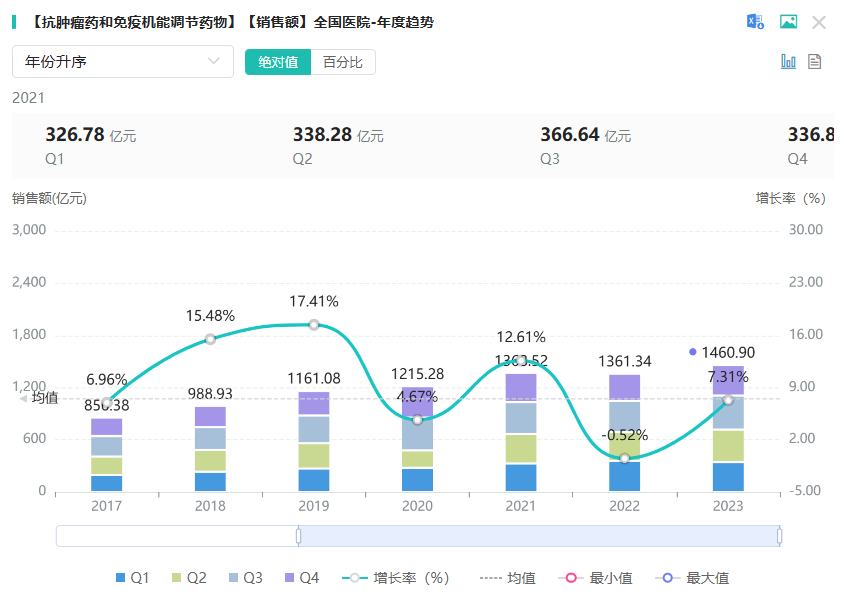Switch to data table view icon
The width and height of the screenshot is (845, 603).
tap(815, 62)
